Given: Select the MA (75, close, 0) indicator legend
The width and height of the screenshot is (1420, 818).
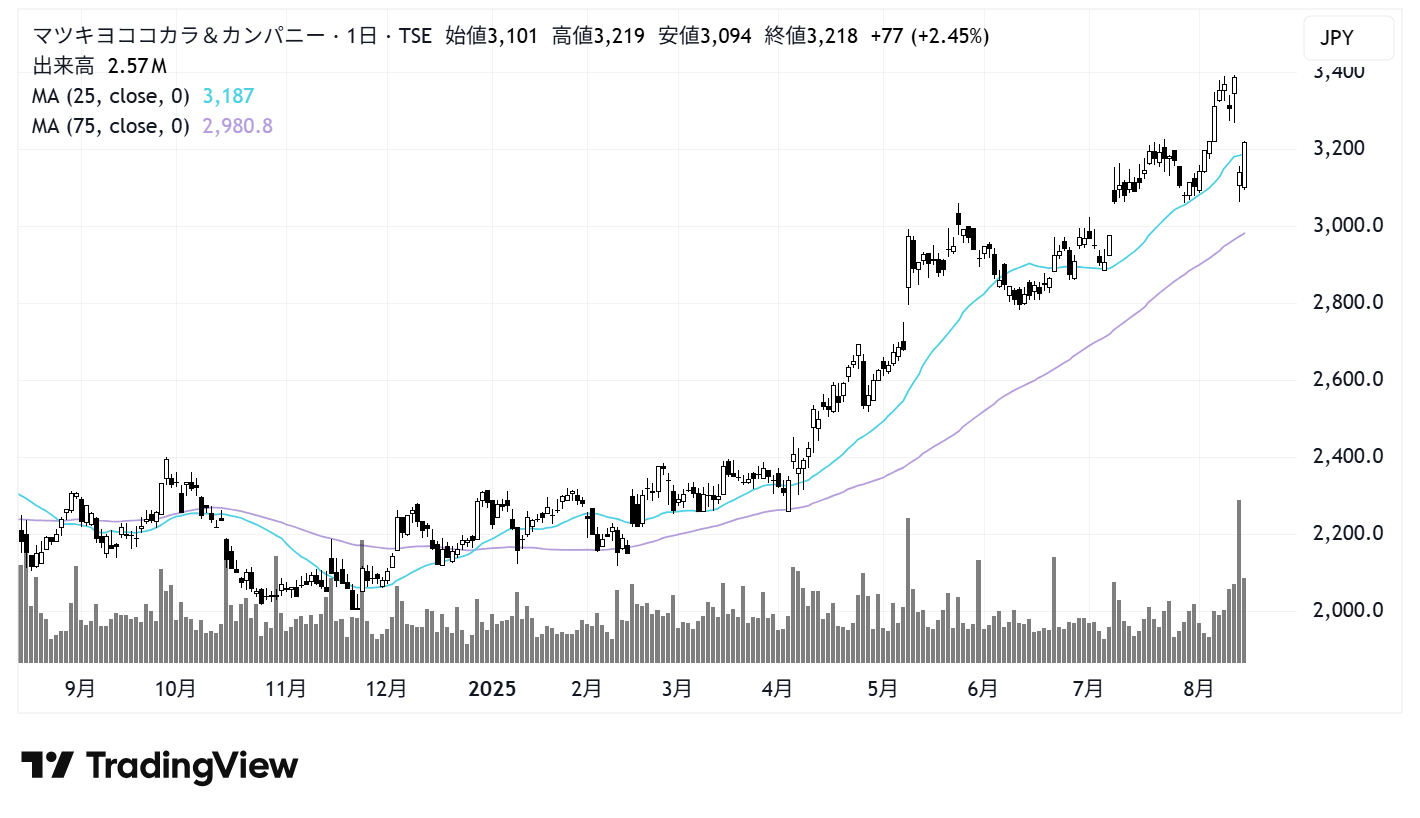Looking at the screenshot, I should [x=111, y=126].
